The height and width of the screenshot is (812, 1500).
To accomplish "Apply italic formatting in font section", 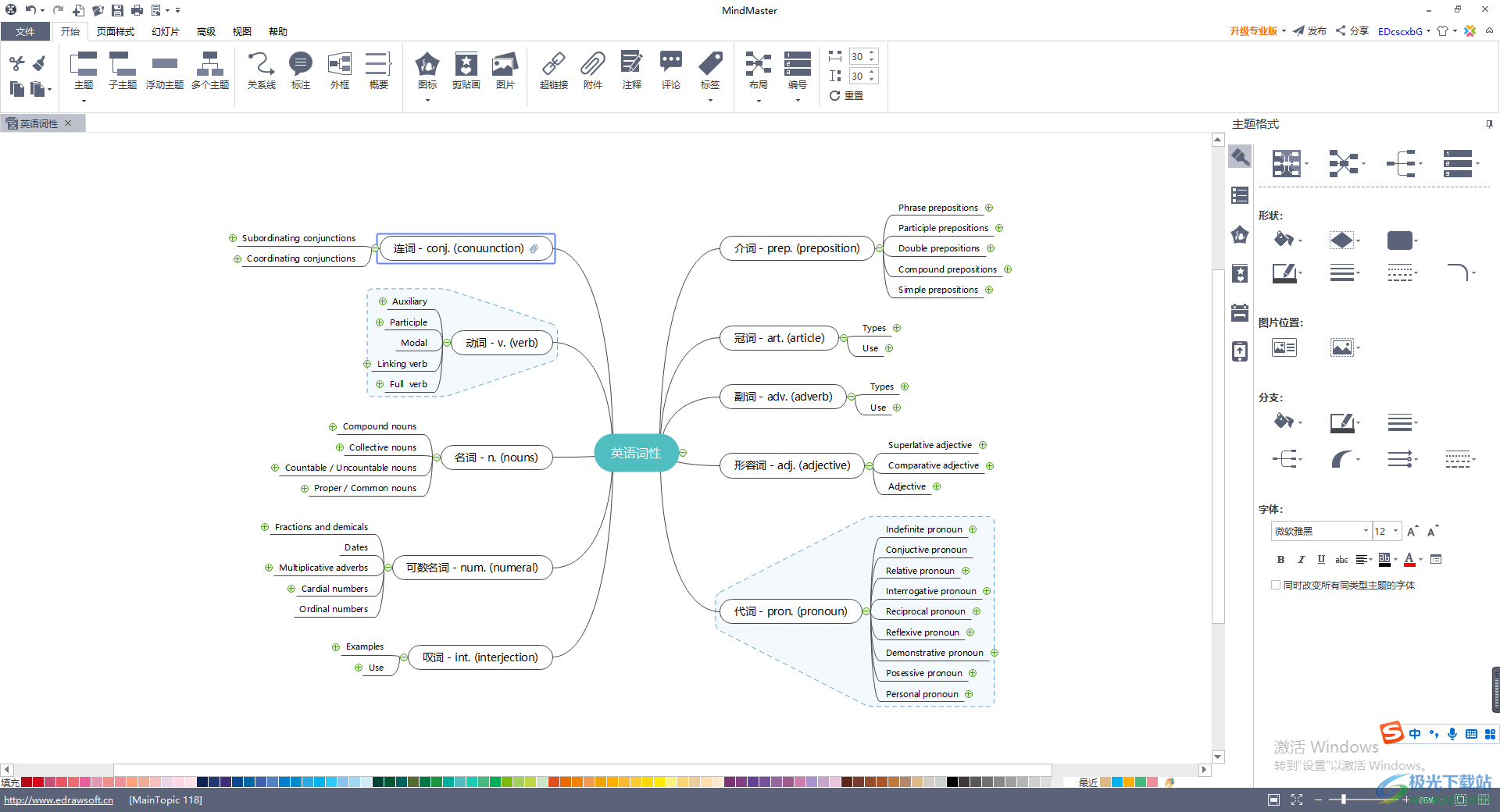I will click(x=1301, y=559).
